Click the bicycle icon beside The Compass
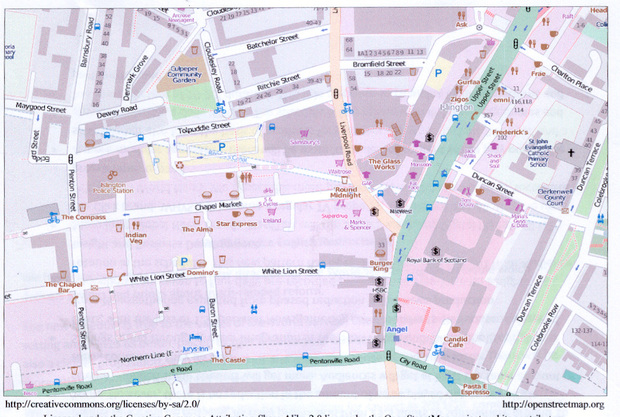 click(x=53, y=217)
